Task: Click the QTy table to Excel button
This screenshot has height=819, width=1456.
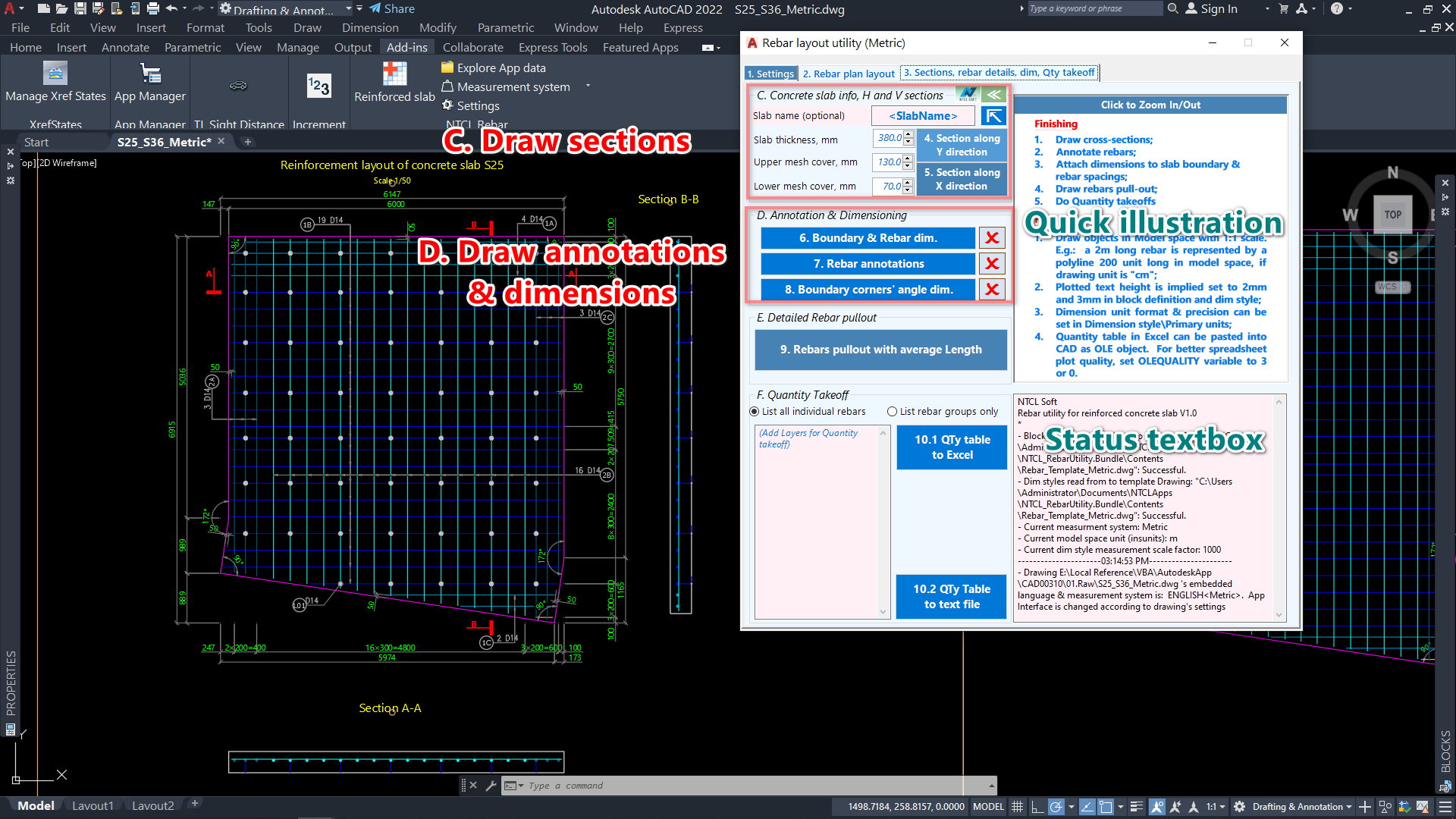Action: coord(952,447)
